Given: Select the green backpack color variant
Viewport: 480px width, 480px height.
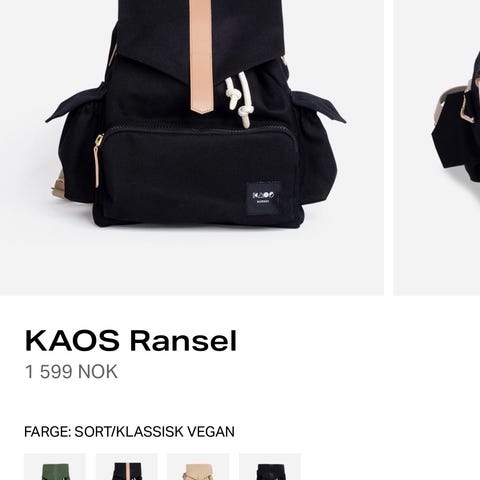Looking at the screenshot, I should [55, 467].
